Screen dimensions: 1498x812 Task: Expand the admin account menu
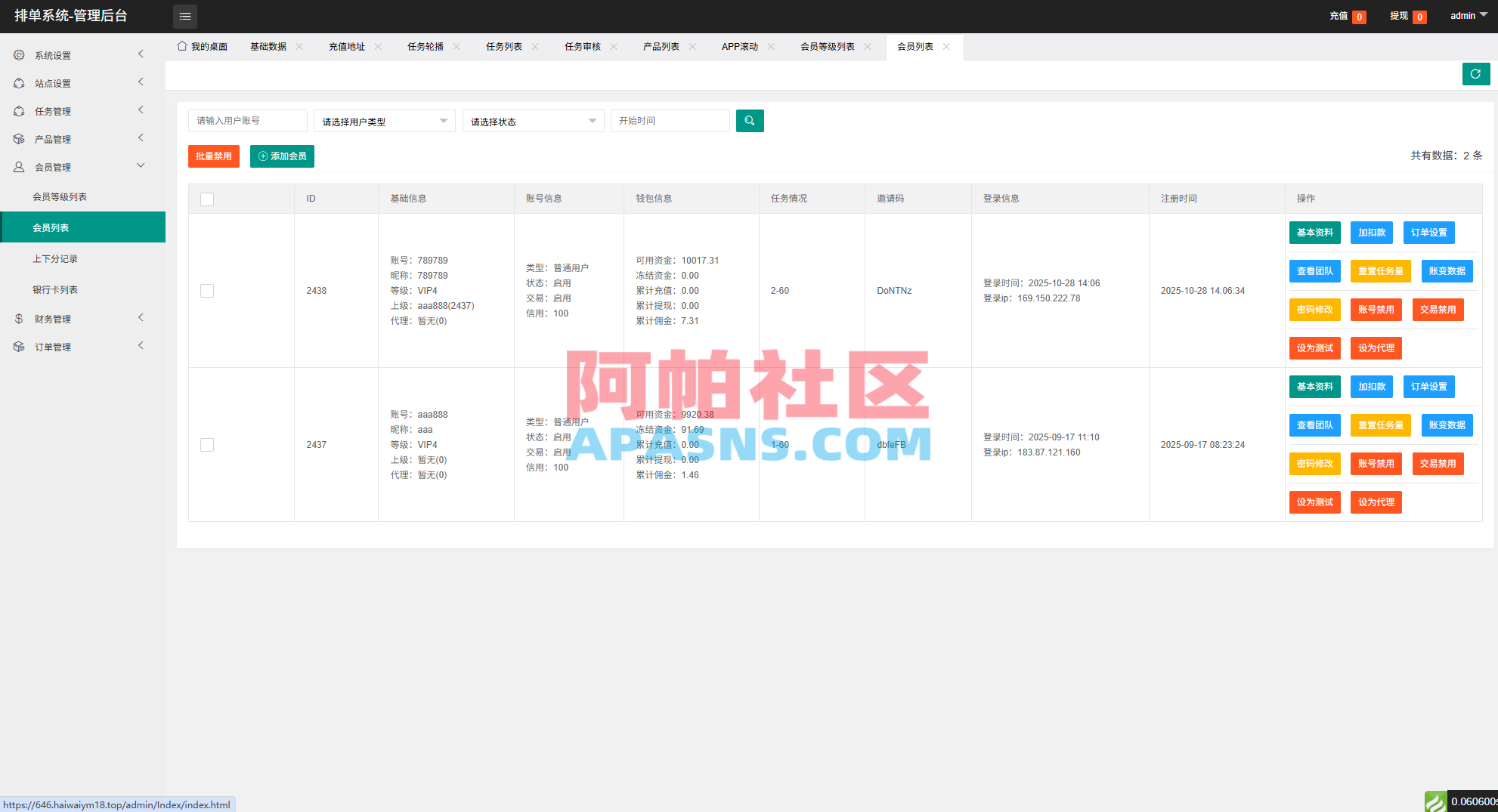pyautogui.click(x=1467, y=15)
